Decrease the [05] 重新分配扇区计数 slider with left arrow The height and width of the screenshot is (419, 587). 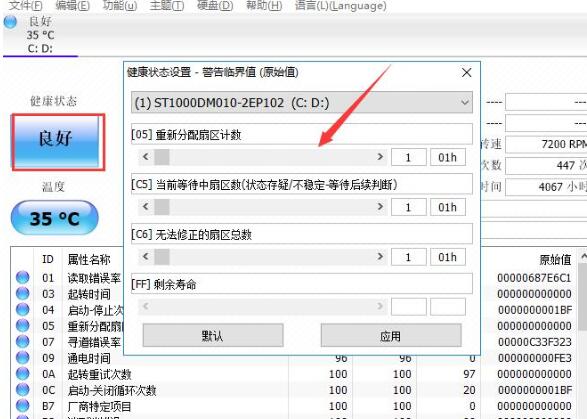146,157
